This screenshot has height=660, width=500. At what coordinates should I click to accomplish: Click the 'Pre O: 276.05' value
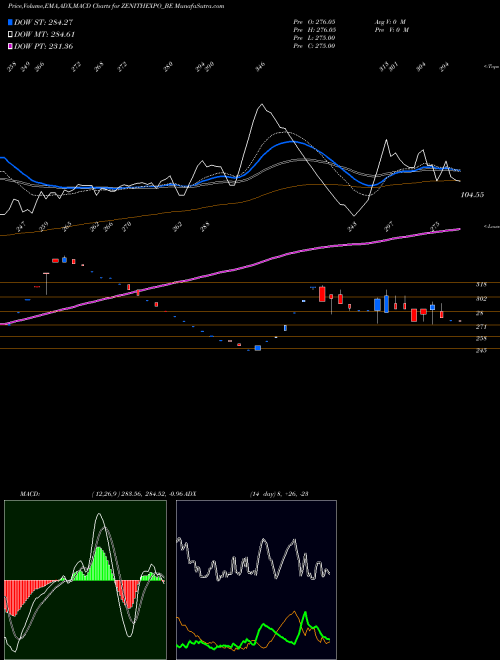[314, 22]
